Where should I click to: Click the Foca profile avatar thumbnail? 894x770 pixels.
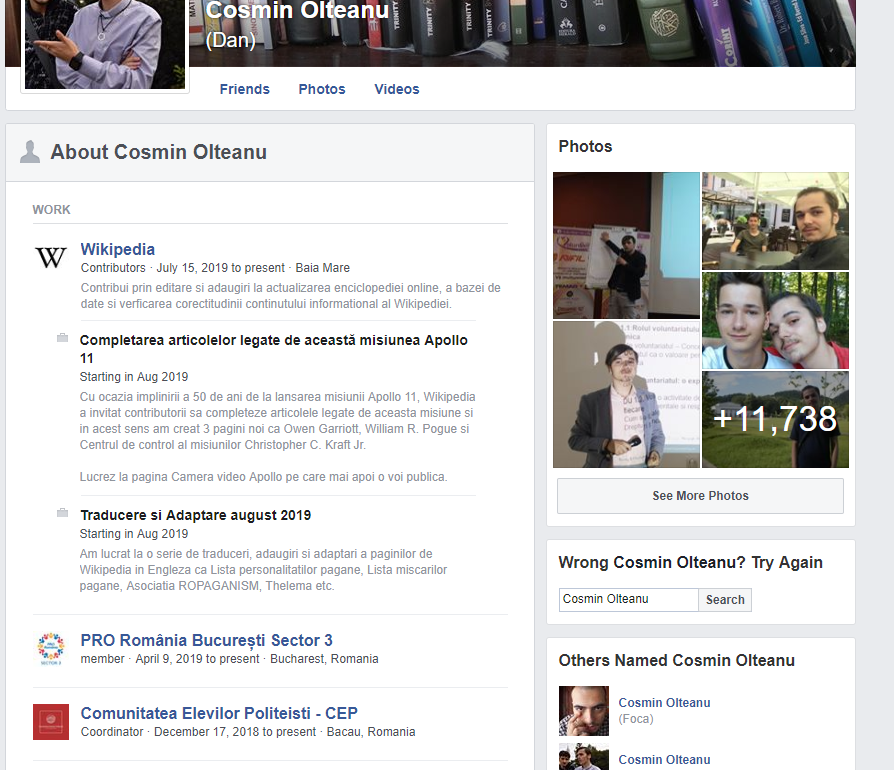(584, 711)
